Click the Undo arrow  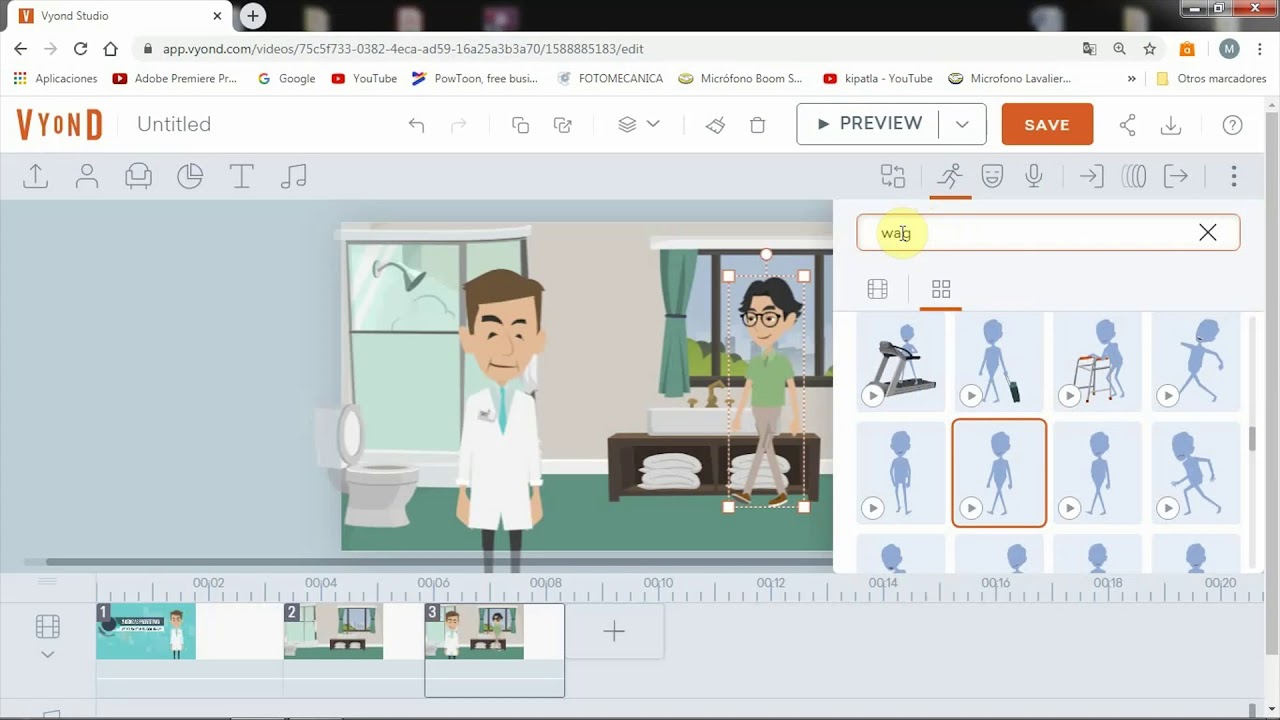[416, 125]
